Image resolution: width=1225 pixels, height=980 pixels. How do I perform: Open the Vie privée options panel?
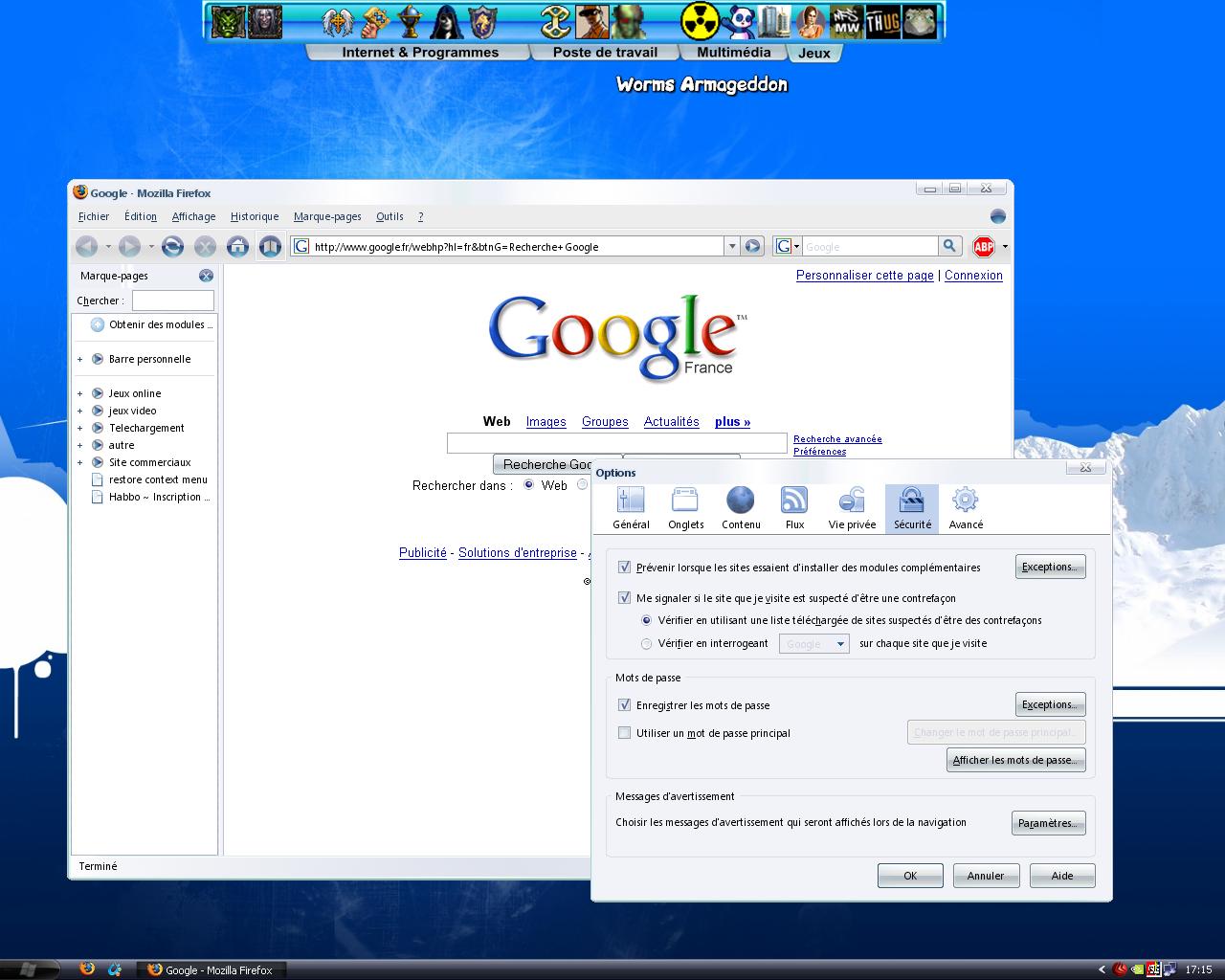[852, 507]
